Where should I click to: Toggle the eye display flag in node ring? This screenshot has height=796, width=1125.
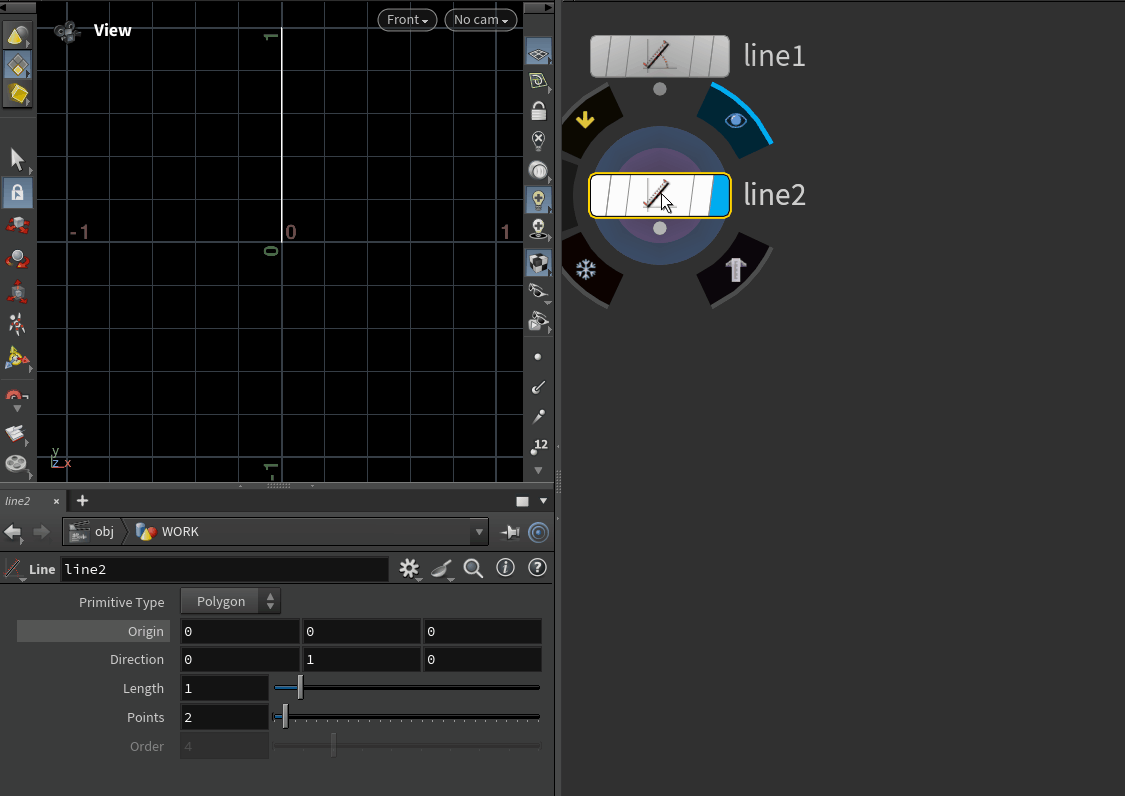coord(735,121)
